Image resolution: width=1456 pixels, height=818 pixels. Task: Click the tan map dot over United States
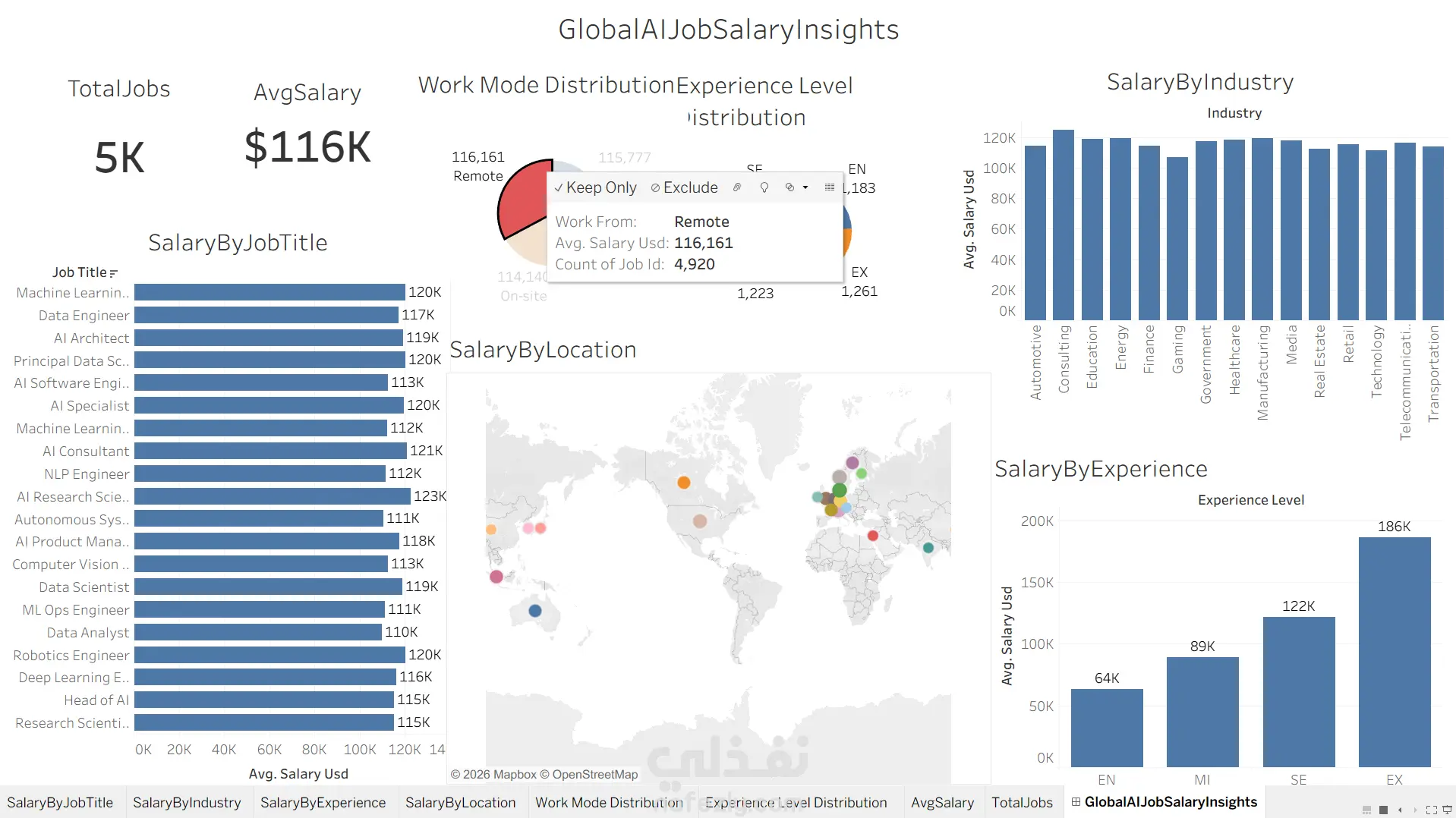pos(700,521)
